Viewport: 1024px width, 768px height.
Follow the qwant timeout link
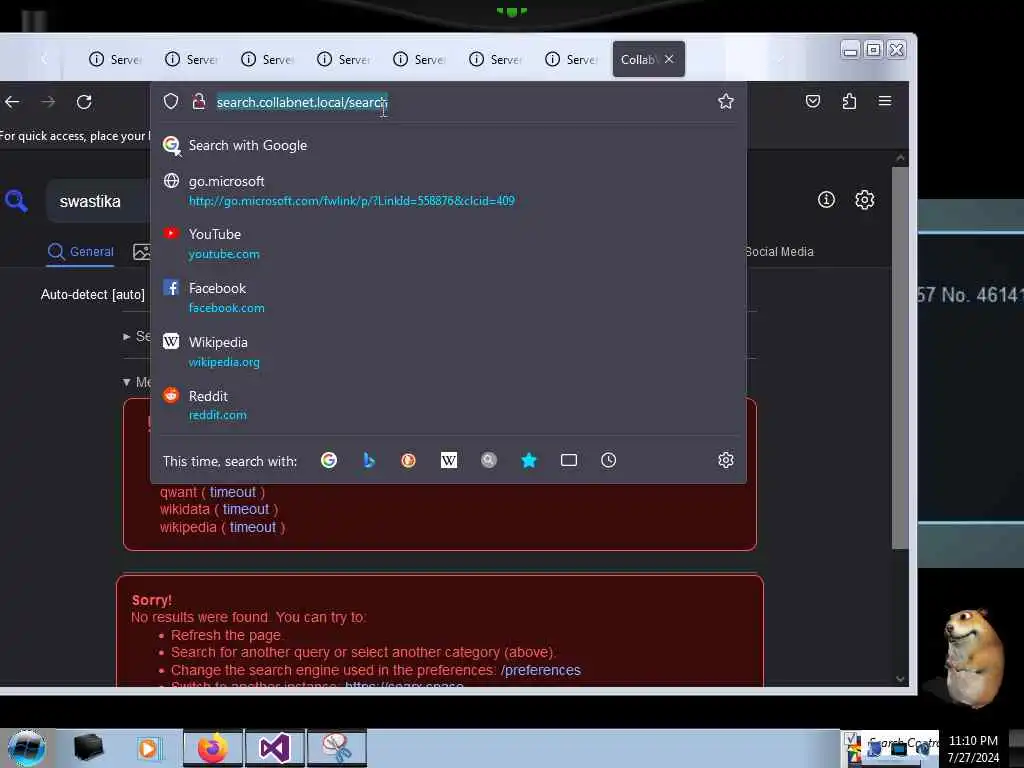232,492
